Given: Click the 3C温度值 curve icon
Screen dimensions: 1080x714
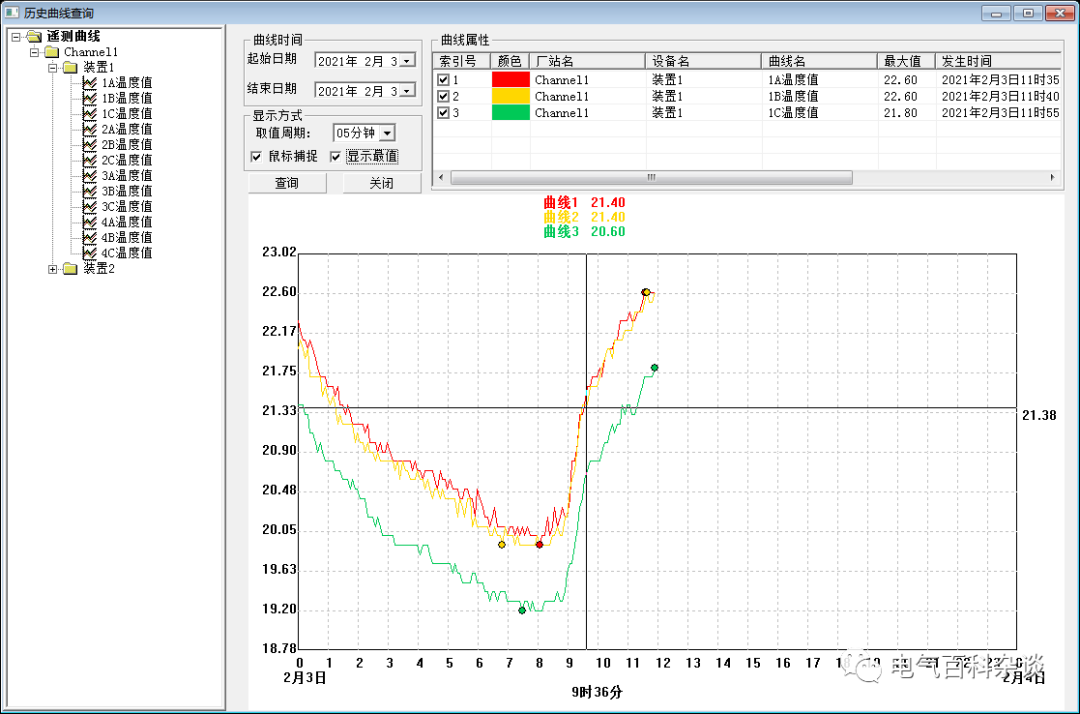Looking at the screenshot, I should (x=90, y=206).
